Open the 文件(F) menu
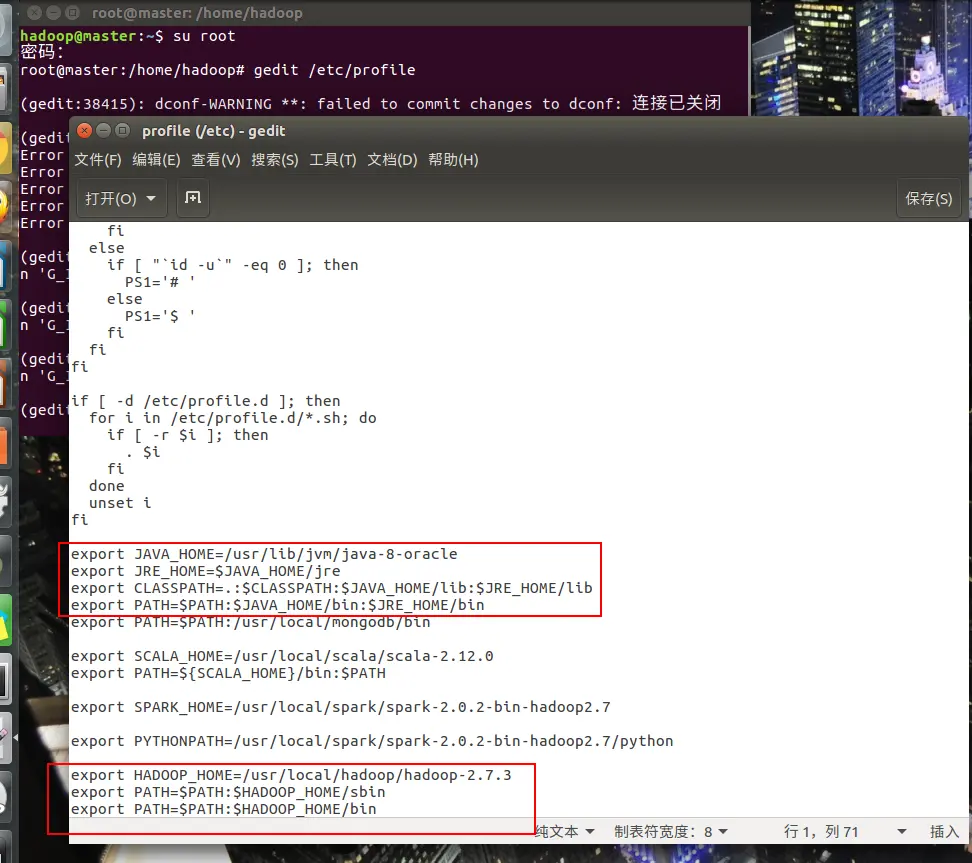Image resolution: width=972 pixels, height=863 pixels. (x=98, y=160)
